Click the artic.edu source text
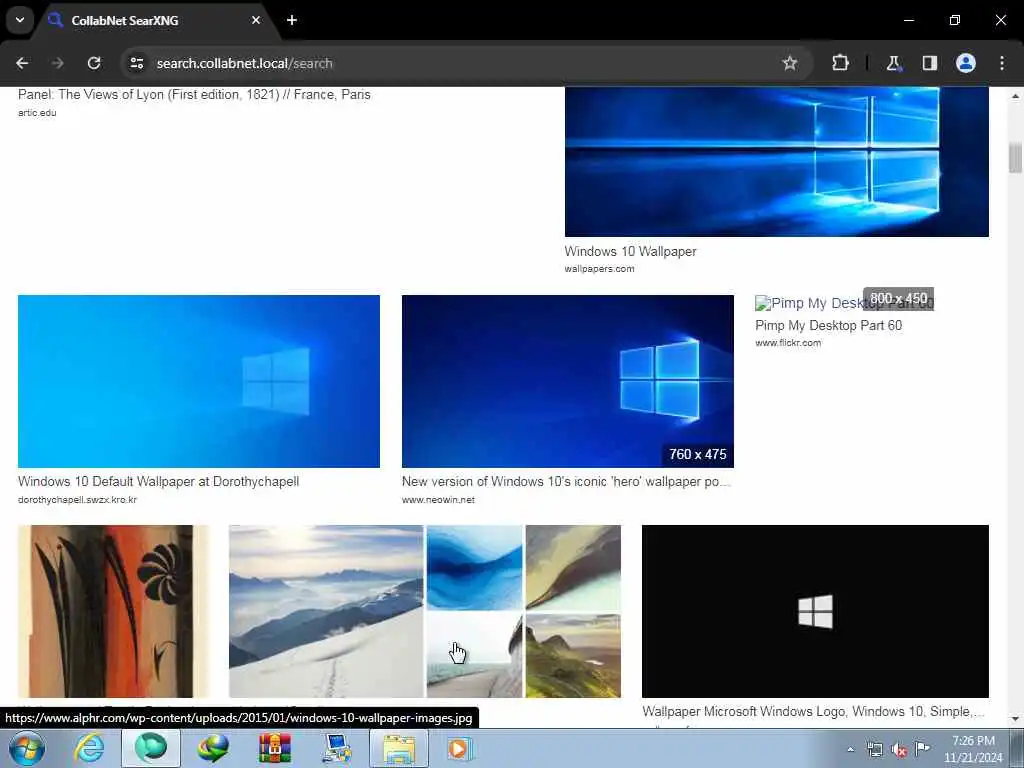 tap(37, 112)
